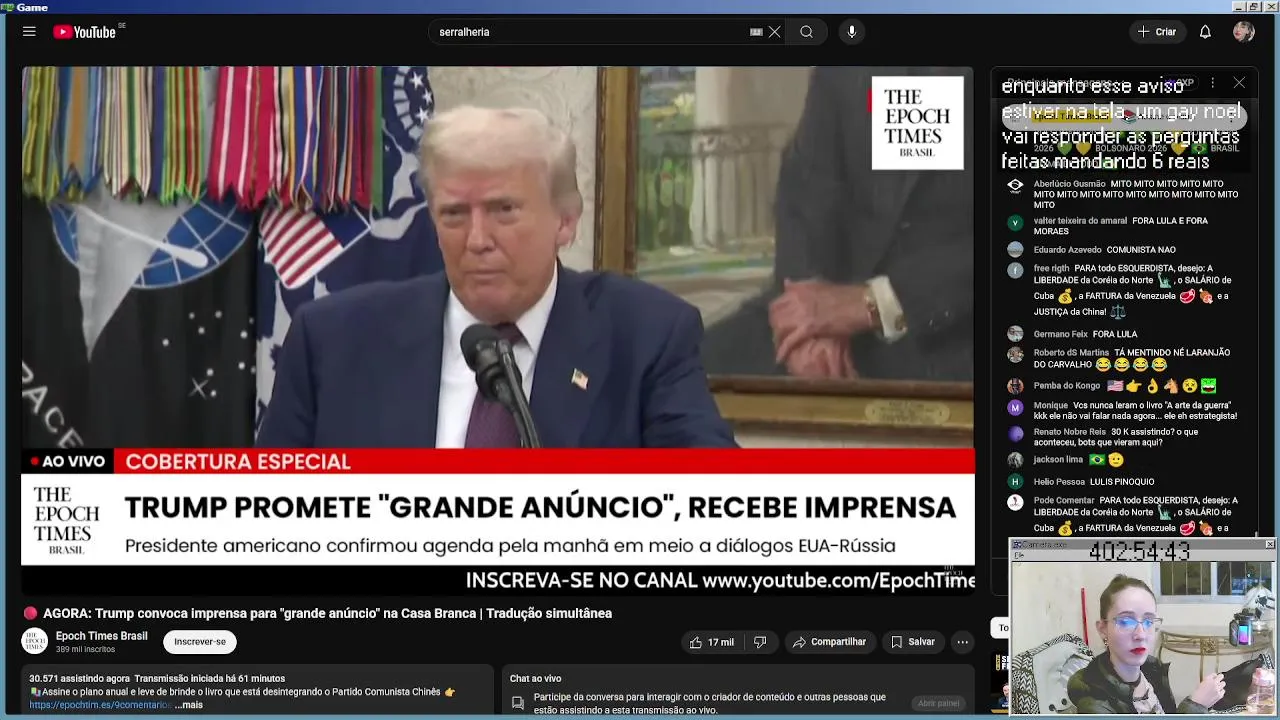Open the live chat three-dot options
Viewport: 1280px width, 720px height.
point(1212,83)
